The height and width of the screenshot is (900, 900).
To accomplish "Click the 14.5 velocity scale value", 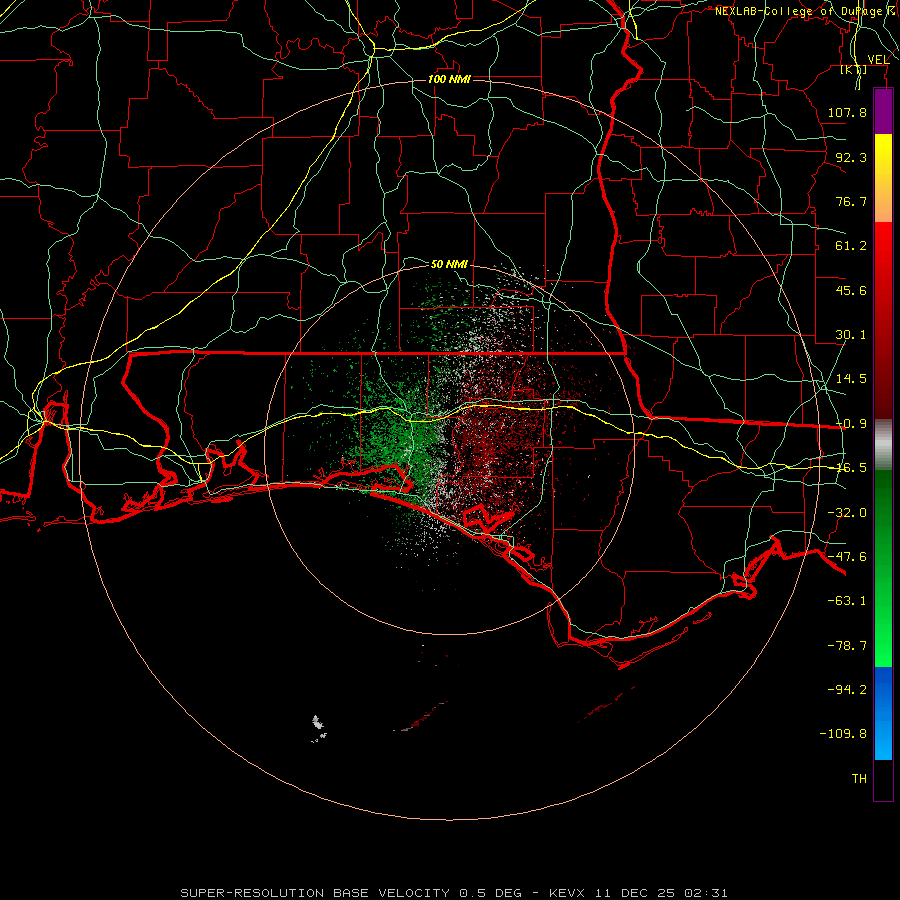I will point(851,379).
